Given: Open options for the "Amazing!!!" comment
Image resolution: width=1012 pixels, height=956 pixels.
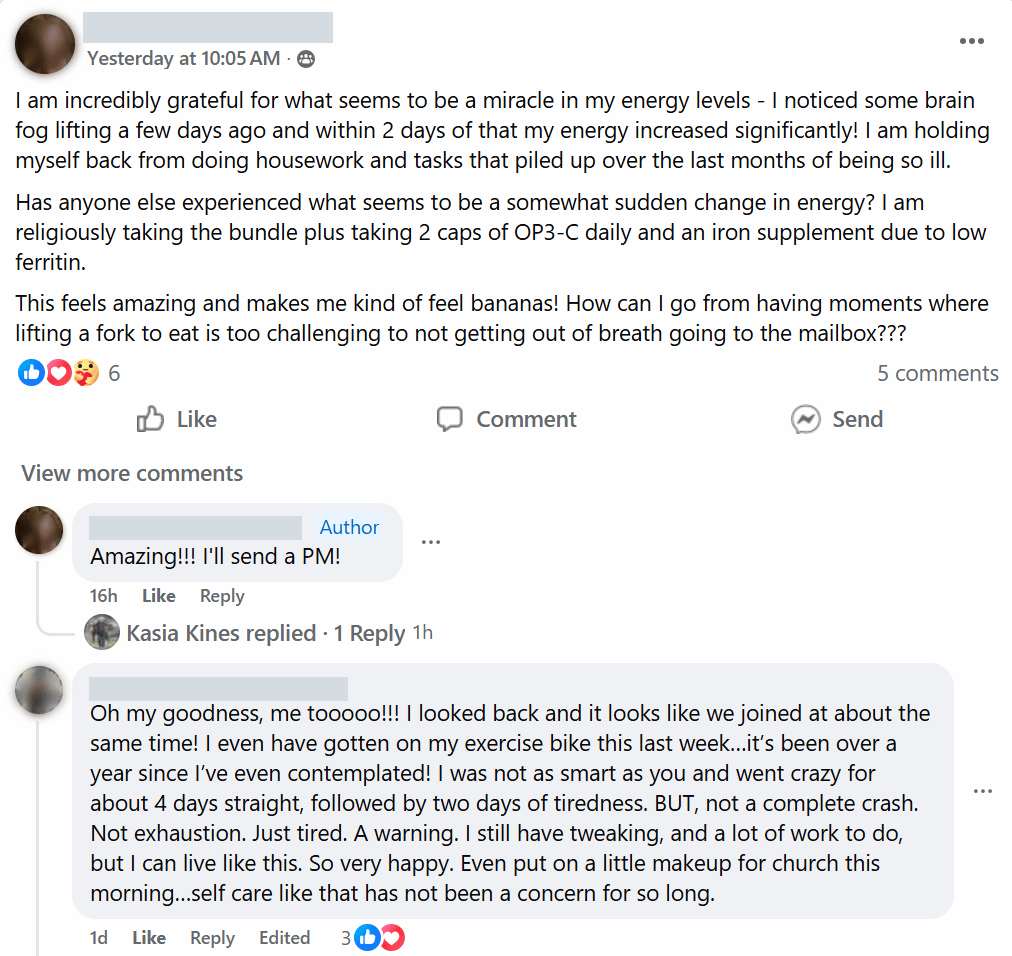Looking at the screenshot, I should tap(431, 542).
